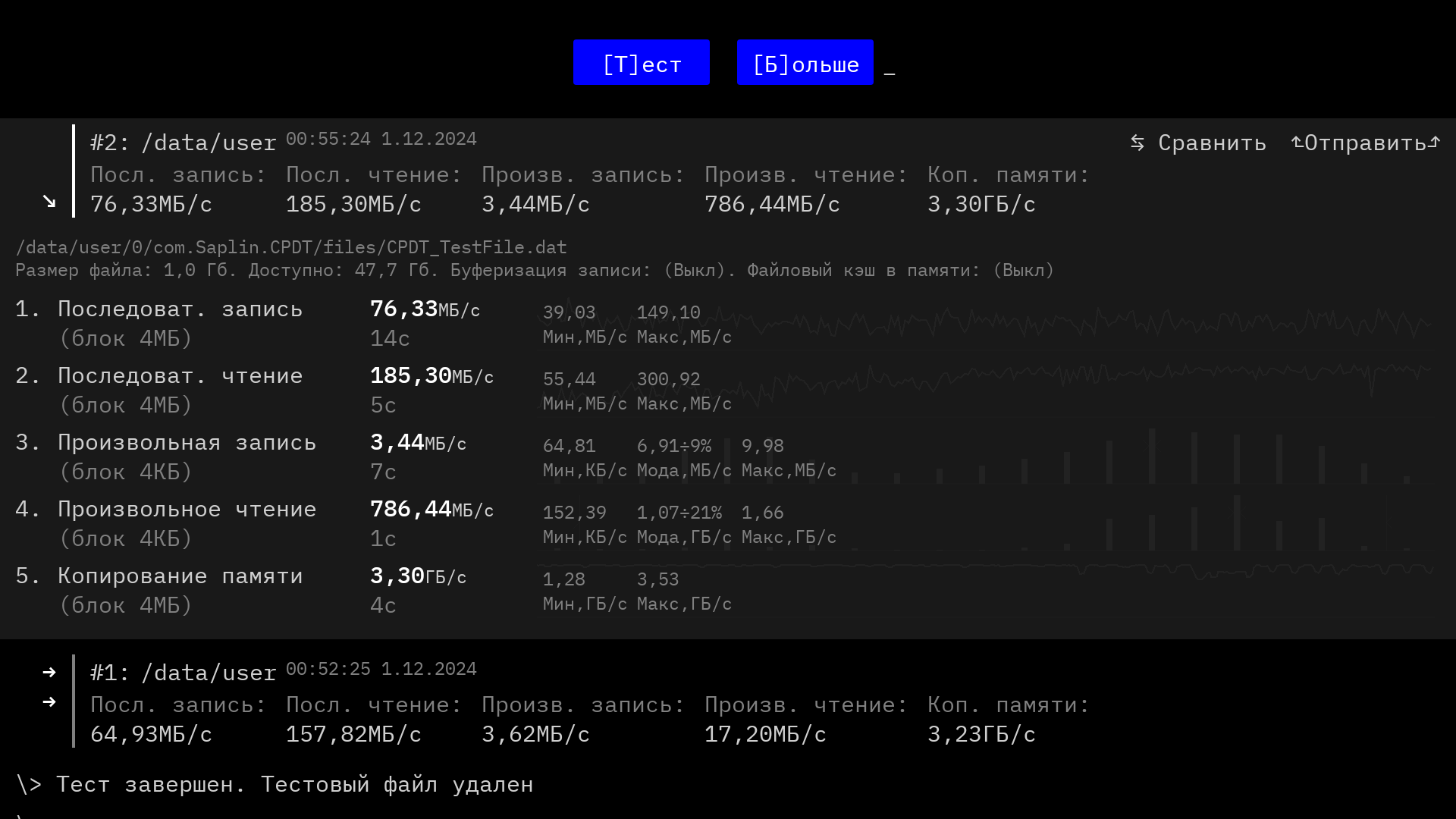The image size is (1456, 819).
Task: Open the result #1 /data/user header
Action: pyautogui.click(x=184, y=673)
